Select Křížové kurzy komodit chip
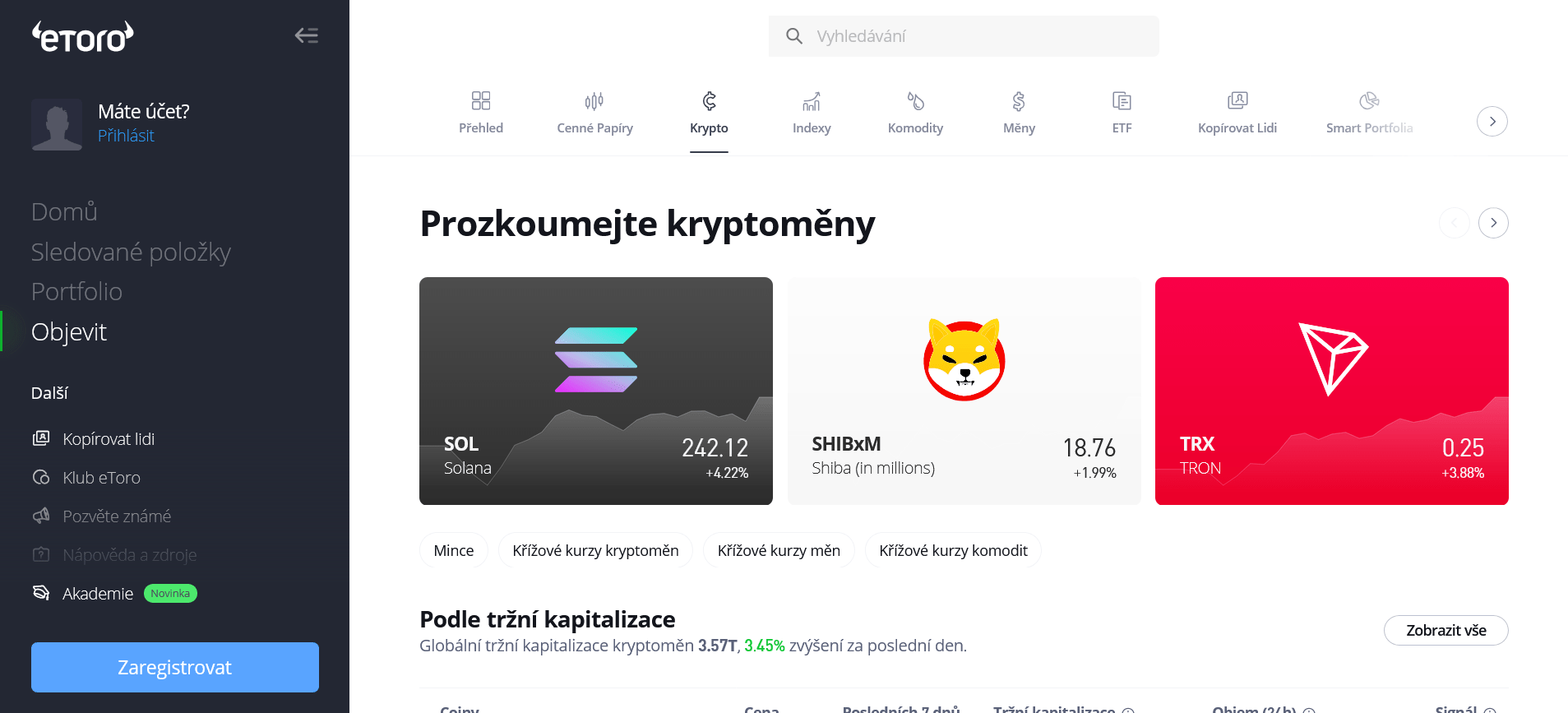Screen dimensions: 1568x713 coord(953,550)
